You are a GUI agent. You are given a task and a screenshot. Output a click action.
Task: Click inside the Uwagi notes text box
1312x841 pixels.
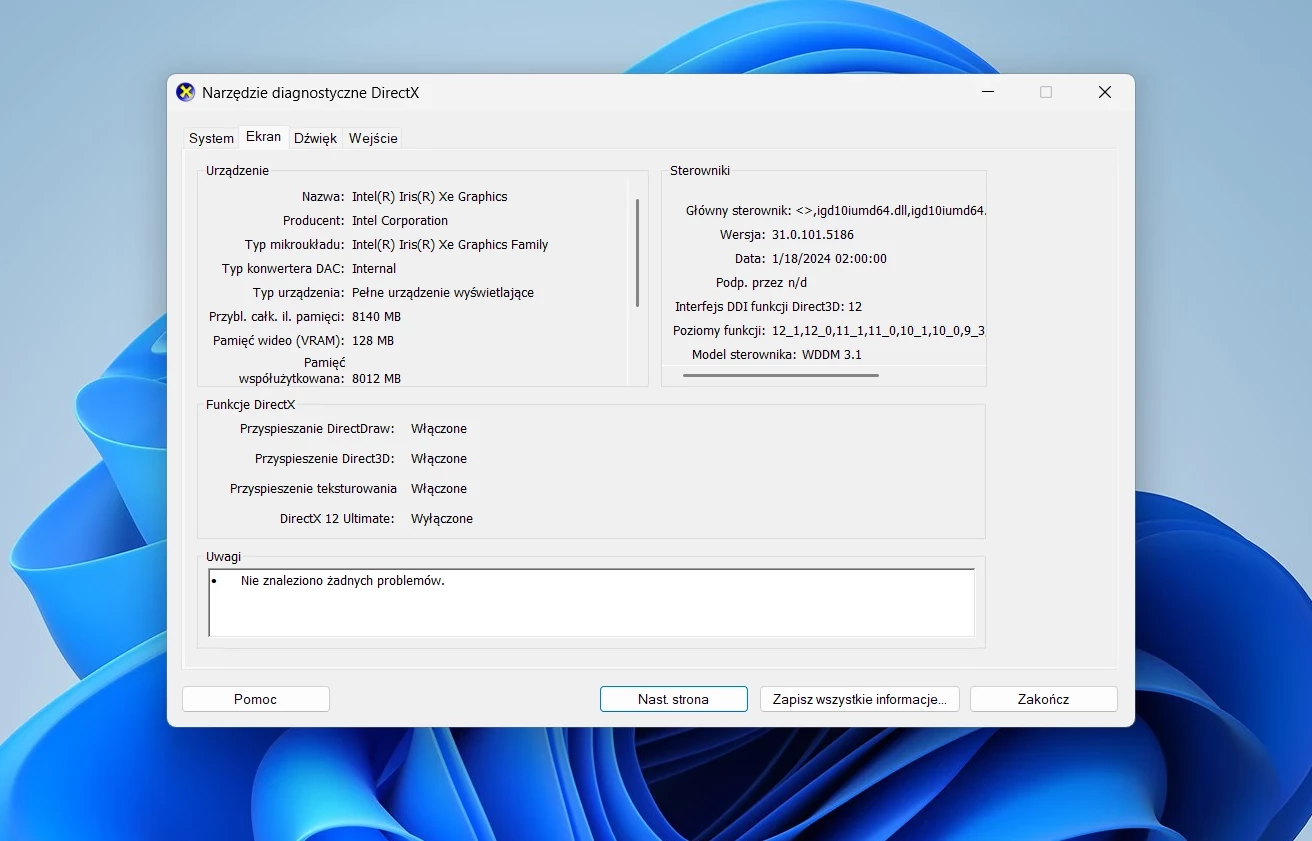[x=591, y=603]
